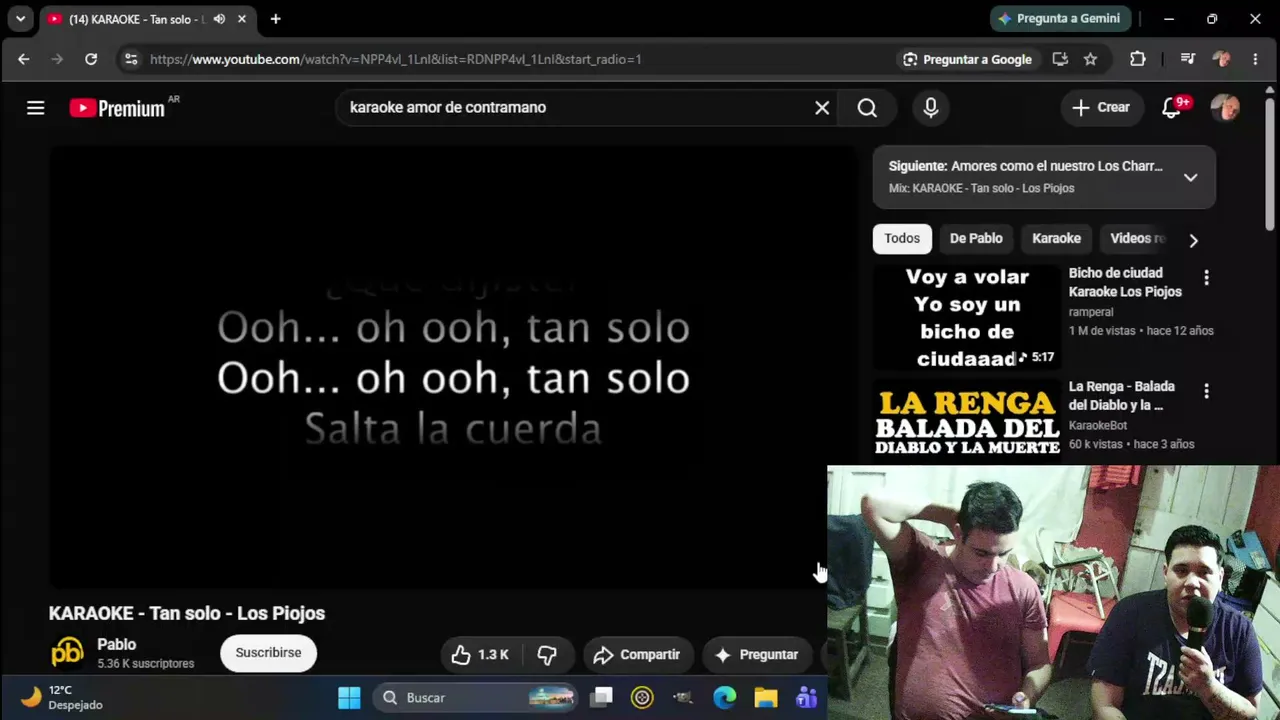Click the Preguntar button under the video
The width and height of the screenshot is (1280, 720).
coord(756,655)
